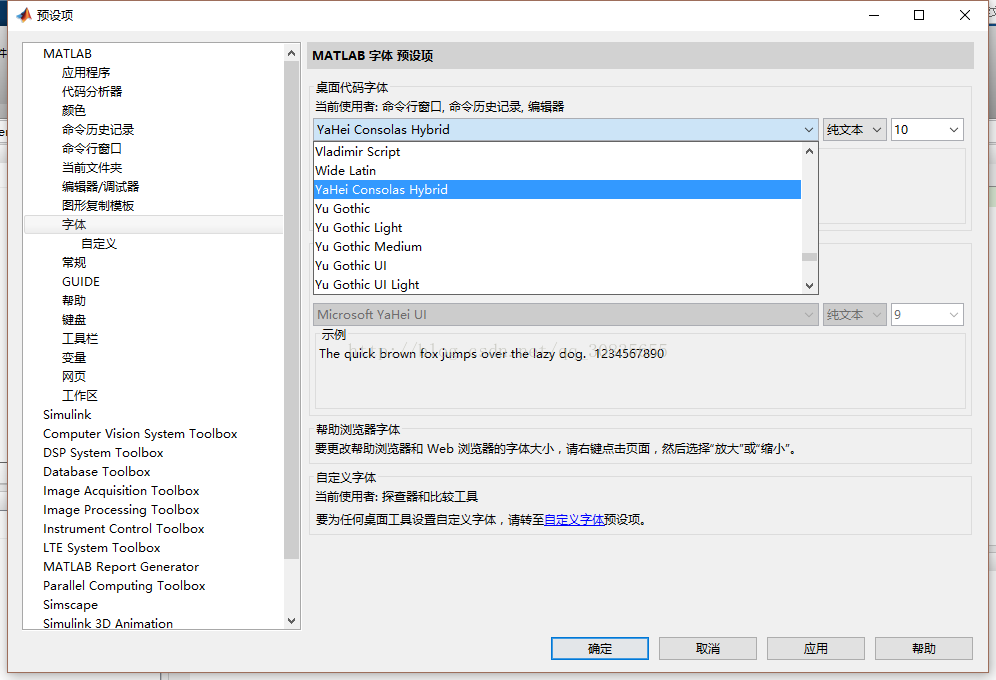Open 键盘 preferences item

click(x=74, y=319)
